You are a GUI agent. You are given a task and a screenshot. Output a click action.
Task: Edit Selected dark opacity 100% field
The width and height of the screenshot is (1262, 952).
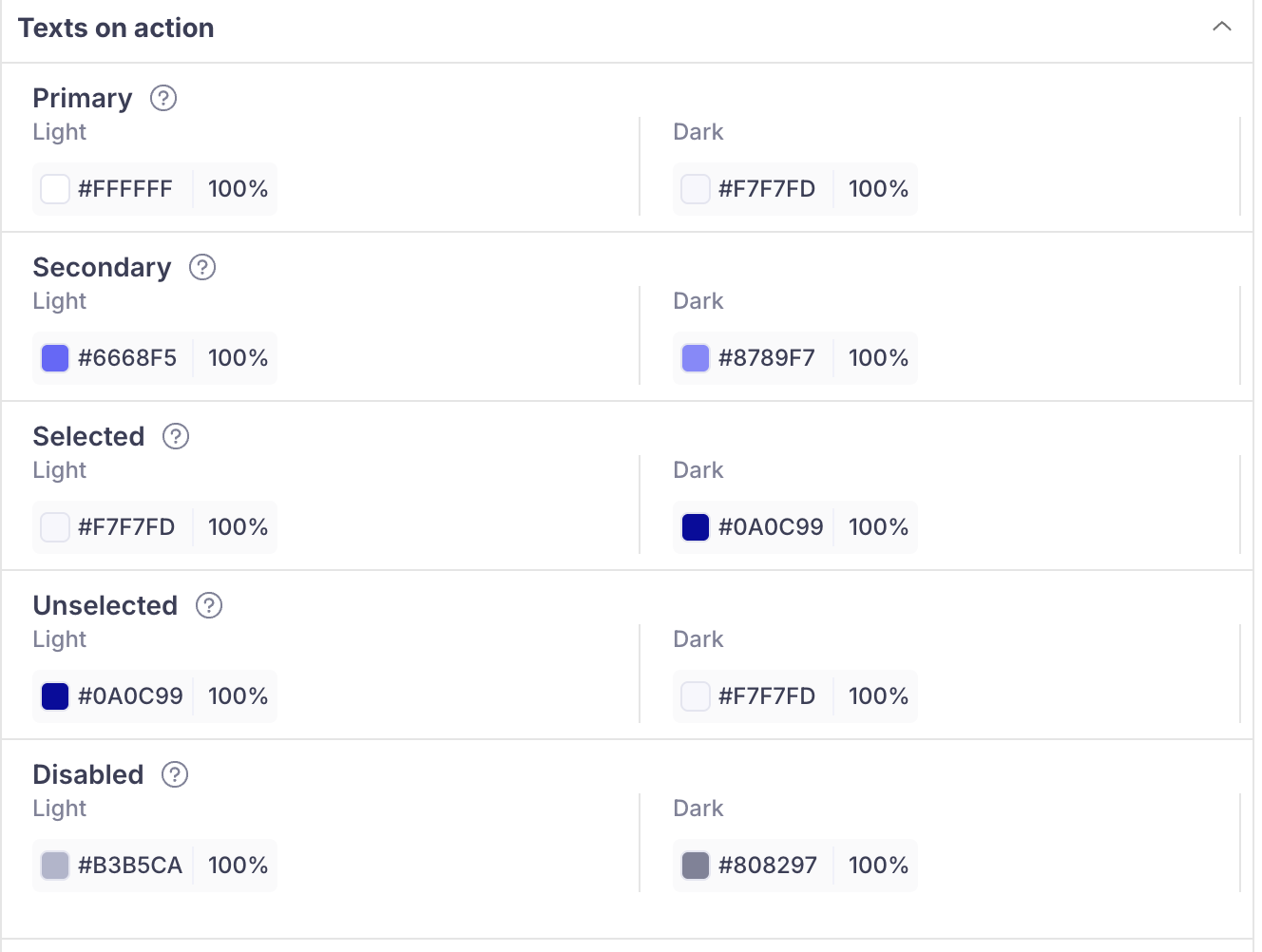(x=878, y=527)
